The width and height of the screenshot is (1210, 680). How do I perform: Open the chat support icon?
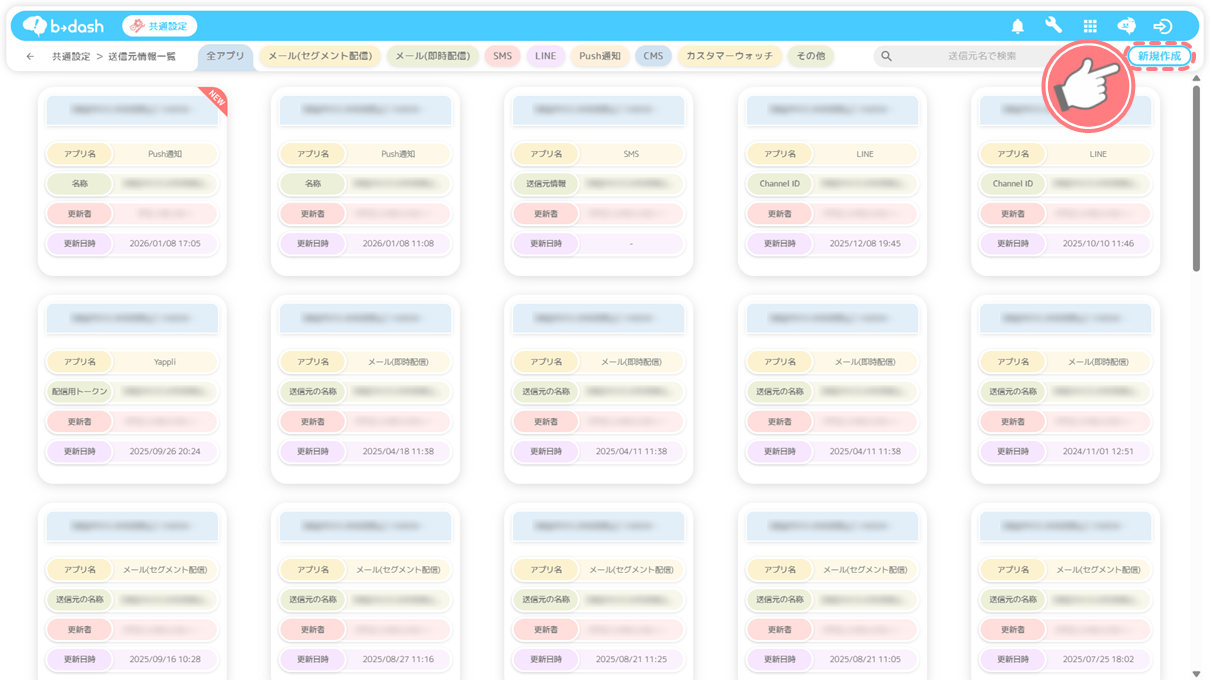coord(1126,26)
